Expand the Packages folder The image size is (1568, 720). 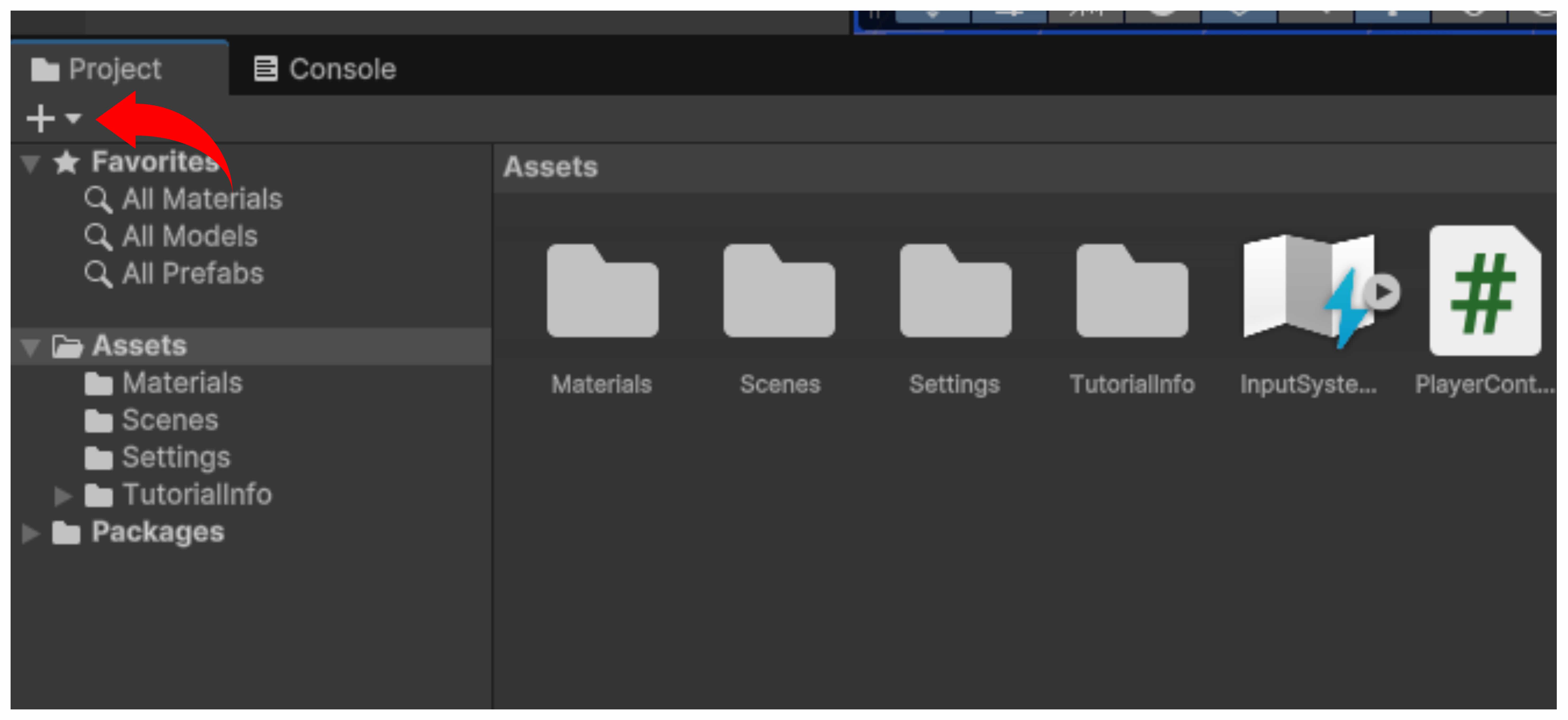click(30, 533)
